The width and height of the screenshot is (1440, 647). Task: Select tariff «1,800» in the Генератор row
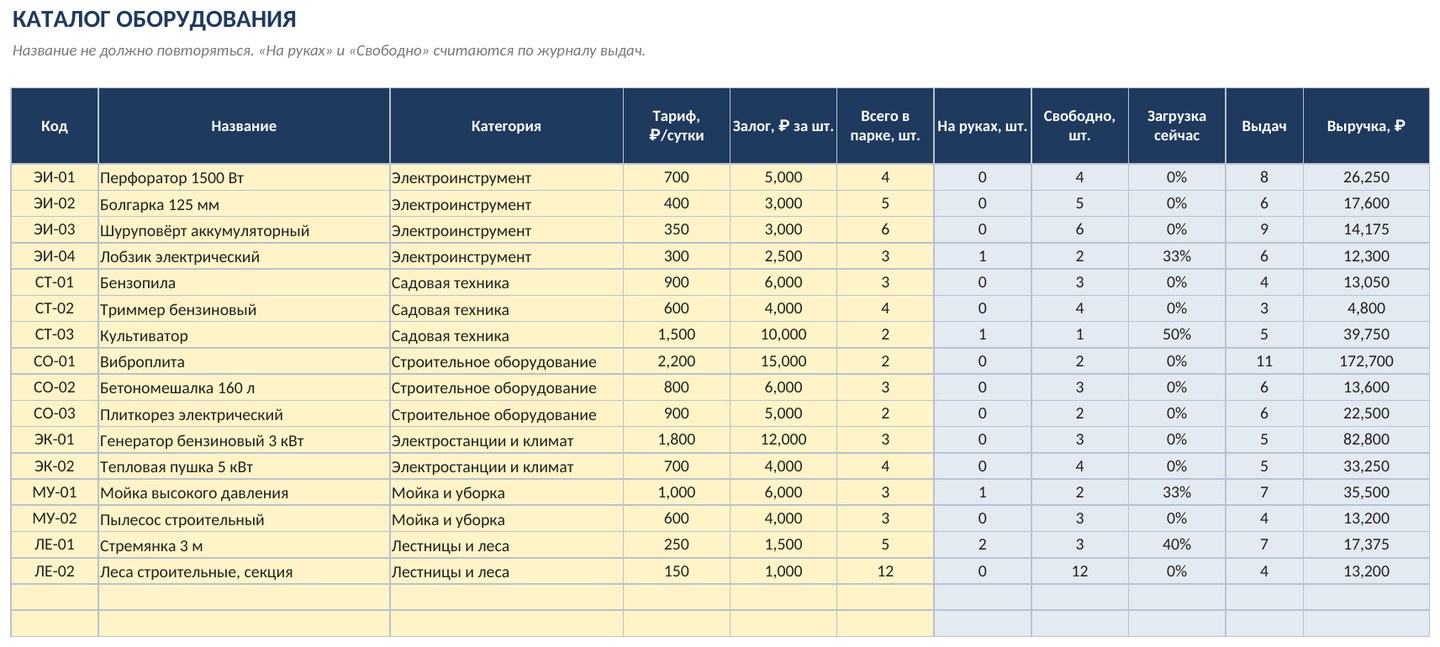coord(677,440)
